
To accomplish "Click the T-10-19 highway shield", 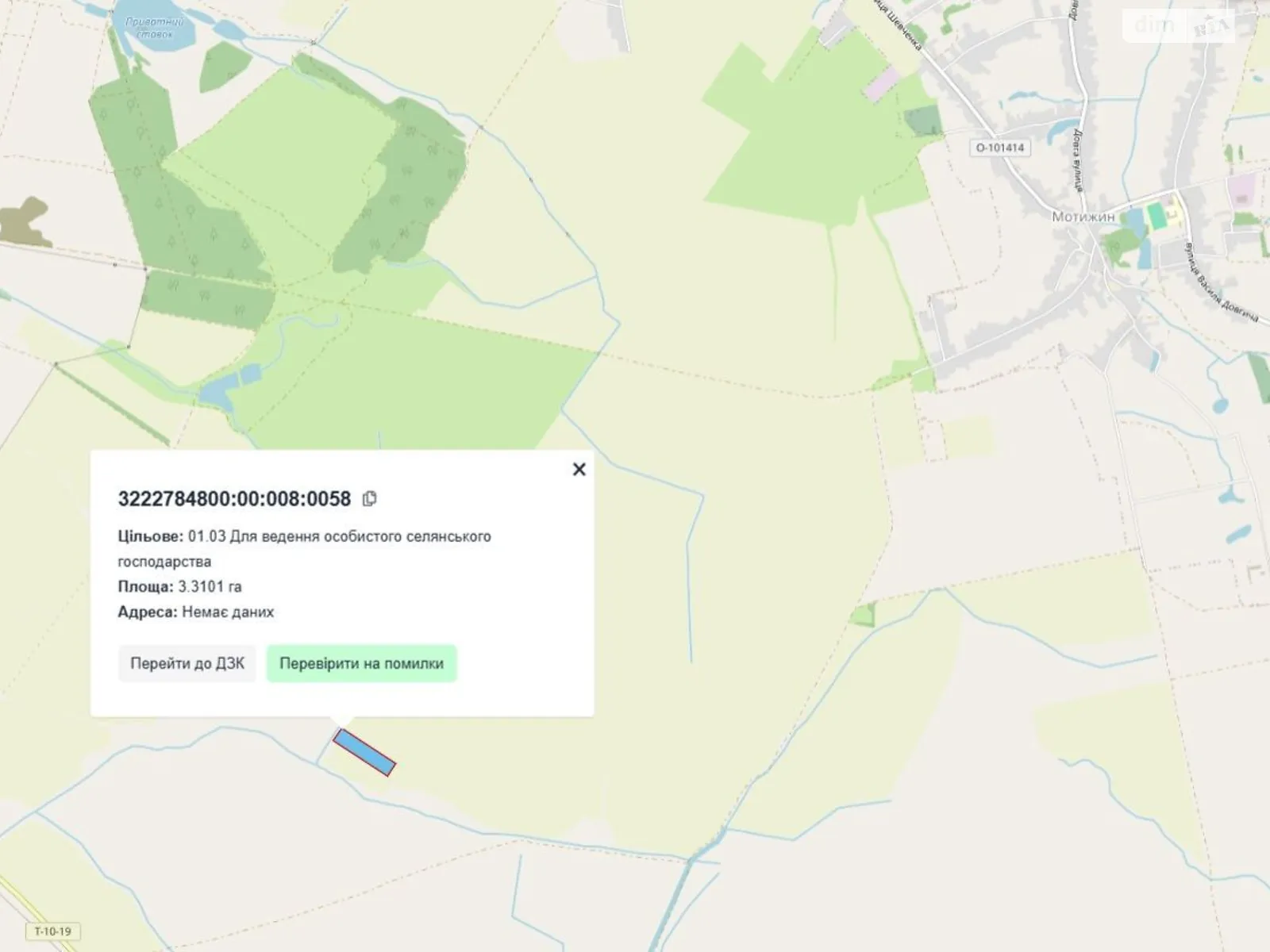I will tap(53, 931).
